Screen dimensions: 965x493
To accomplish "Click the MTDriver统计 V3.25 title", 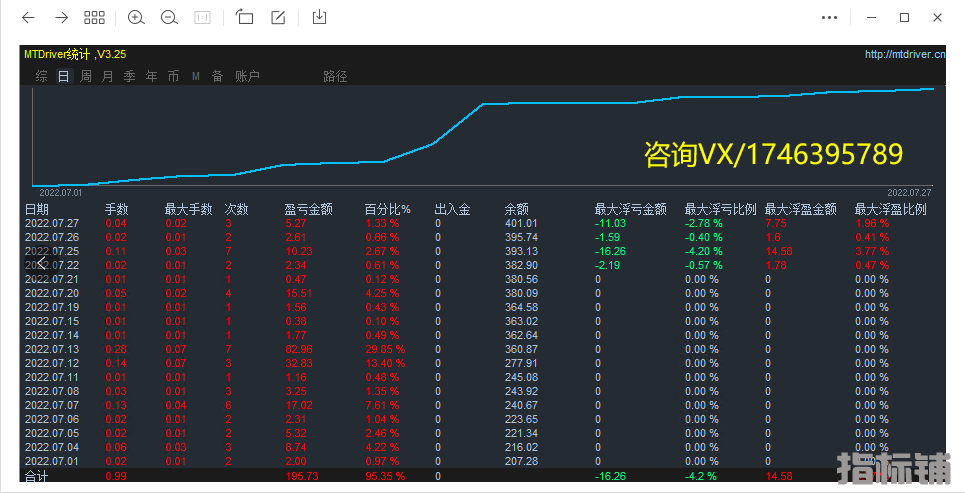I will point(75,54).
